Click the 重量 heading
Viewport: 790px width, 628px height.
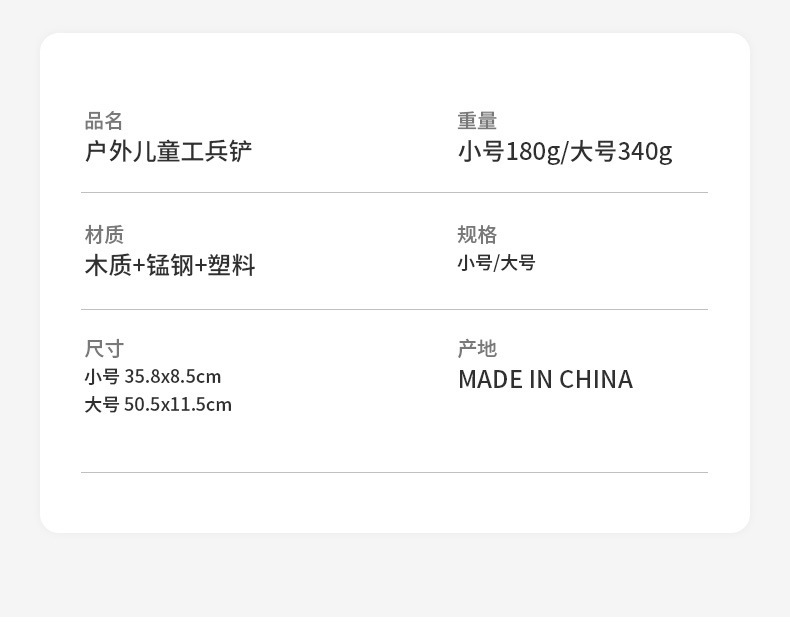pyautogui.click(x=477, y=121)
